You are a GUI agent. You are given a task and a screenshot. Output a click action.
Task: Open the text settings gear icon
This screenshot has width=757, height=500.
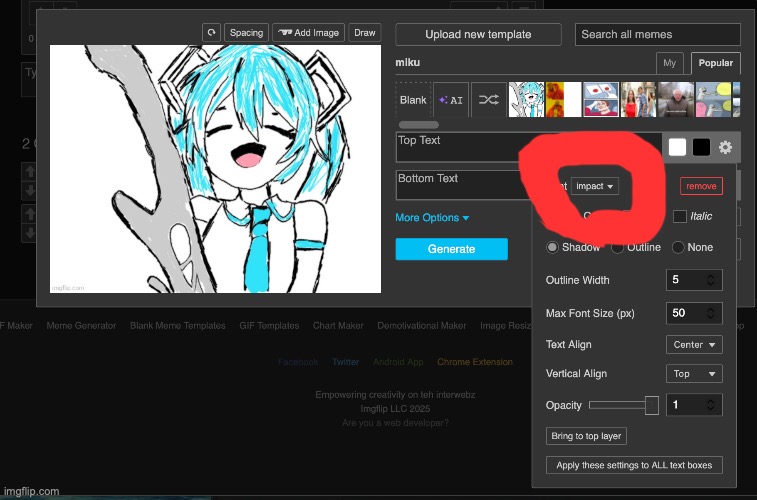(x=726, y=147)
